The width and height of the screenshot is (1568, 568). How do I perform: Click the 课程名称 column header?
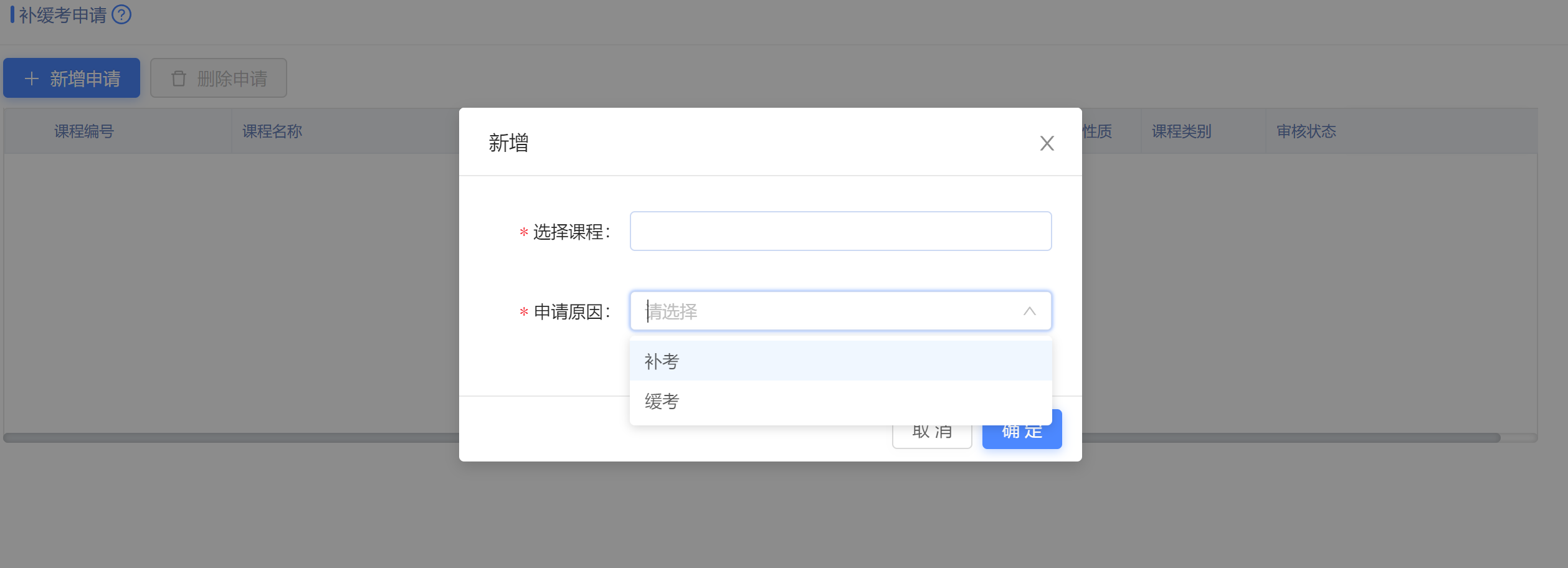(272, 131)
